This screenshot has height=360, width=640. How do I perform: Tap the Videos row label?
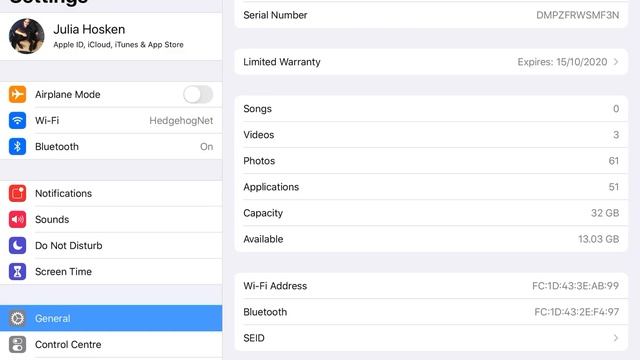point(259,135)
